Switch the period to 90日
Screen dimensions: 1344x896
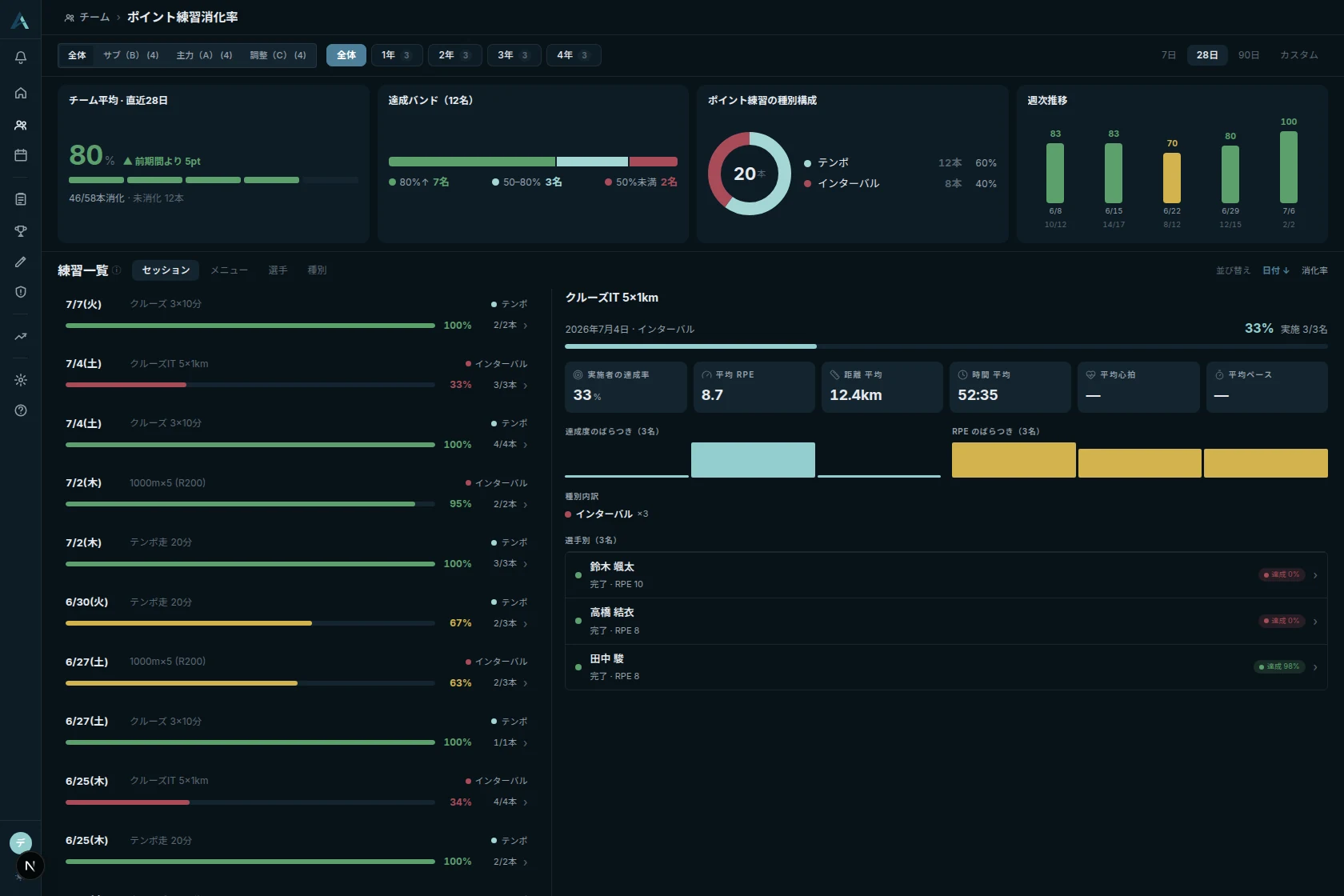pos(1249,55)
